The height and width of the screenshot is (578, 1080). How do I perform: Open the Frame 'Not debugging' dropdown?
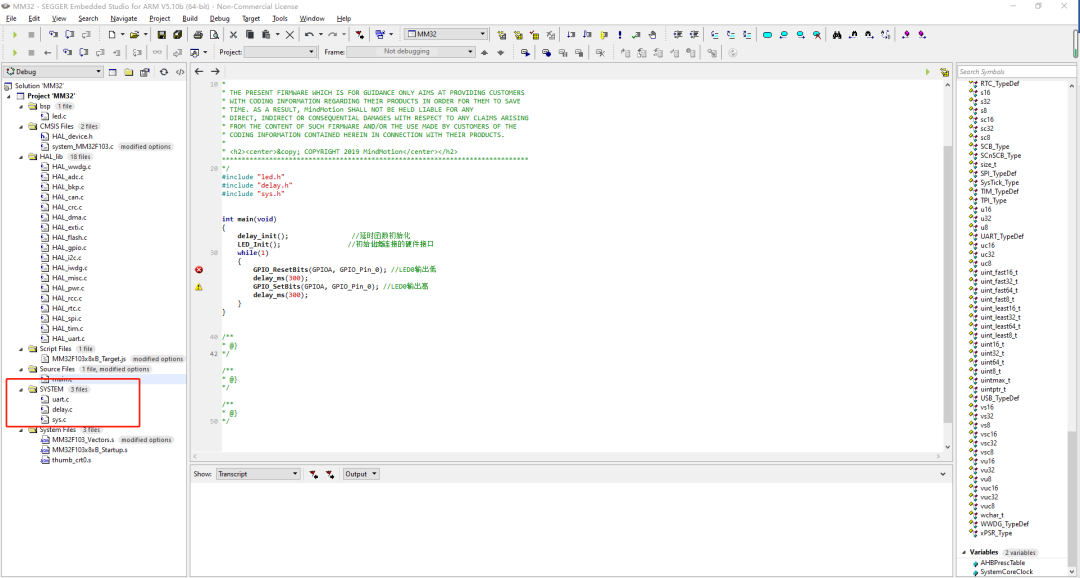coord(411,52)
